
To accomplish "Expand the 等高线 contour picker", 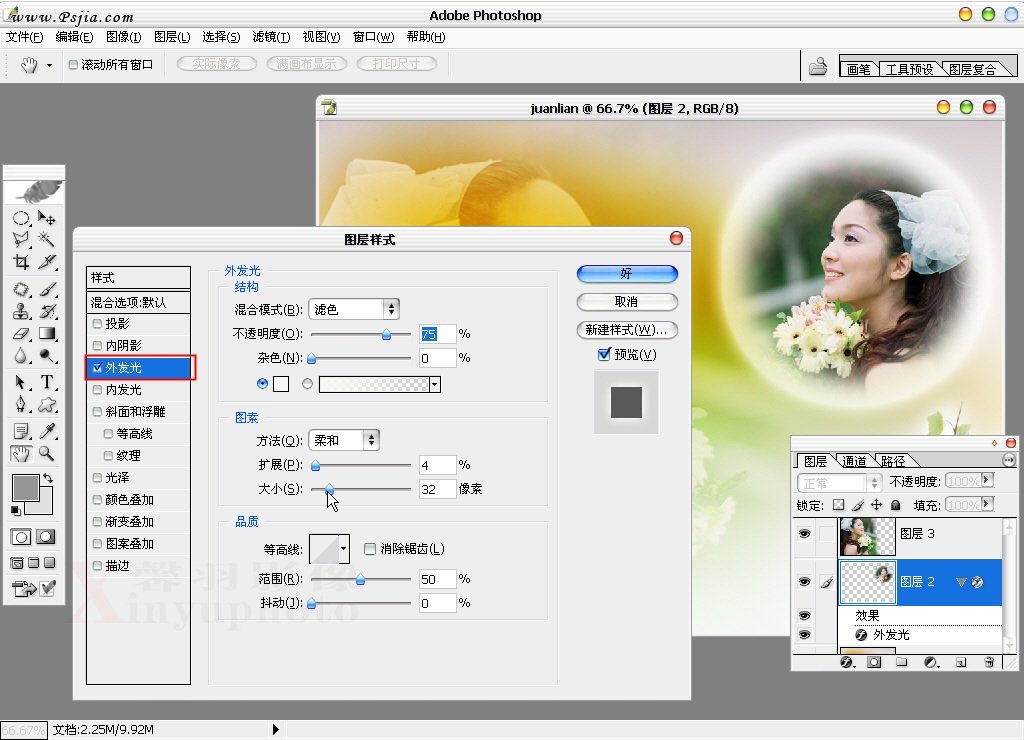I will click(344, 548).
